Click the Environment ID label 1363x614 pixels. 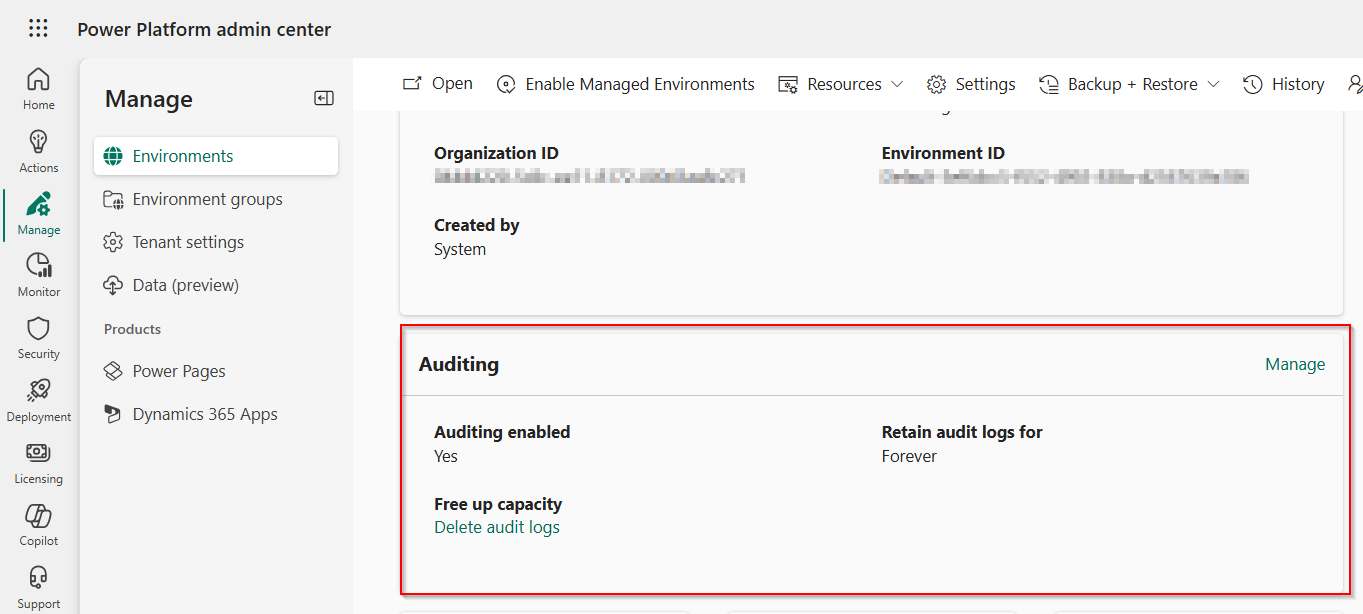(943, 153)
